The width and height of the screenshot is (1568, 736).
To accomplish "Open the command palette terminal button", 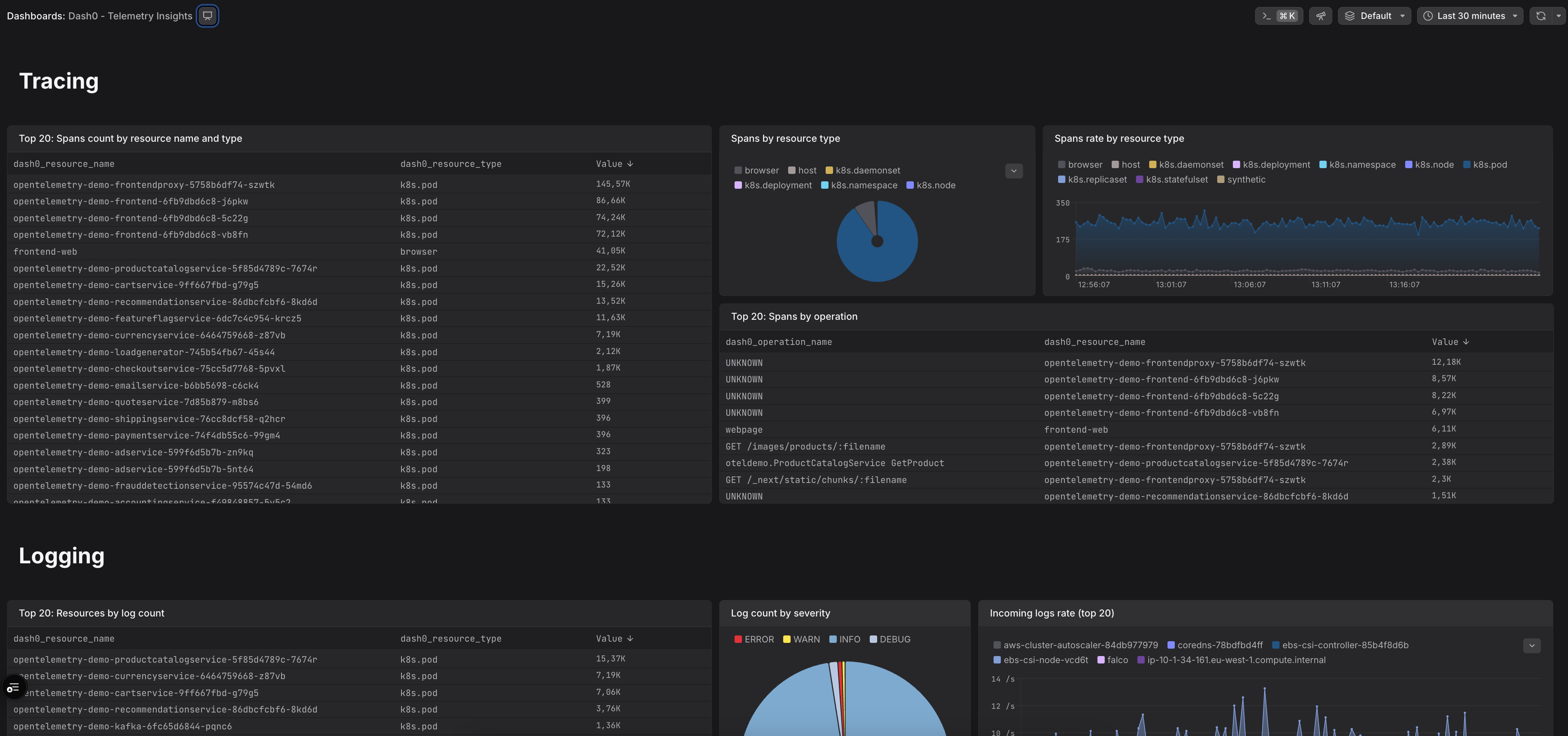I will [1278, 16].
